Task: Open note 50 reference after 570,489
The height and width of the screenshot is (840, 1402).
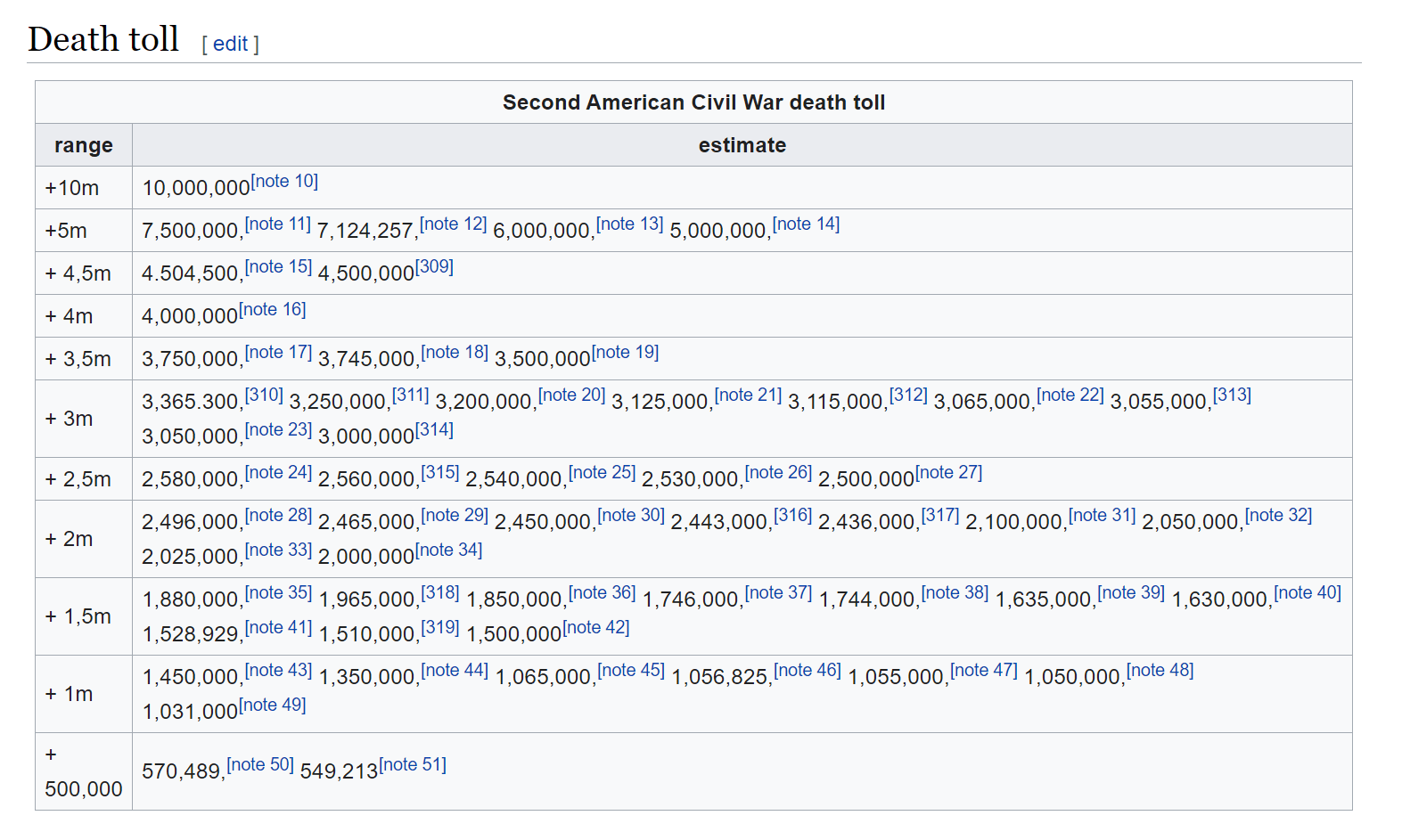Action: (260, 764)
